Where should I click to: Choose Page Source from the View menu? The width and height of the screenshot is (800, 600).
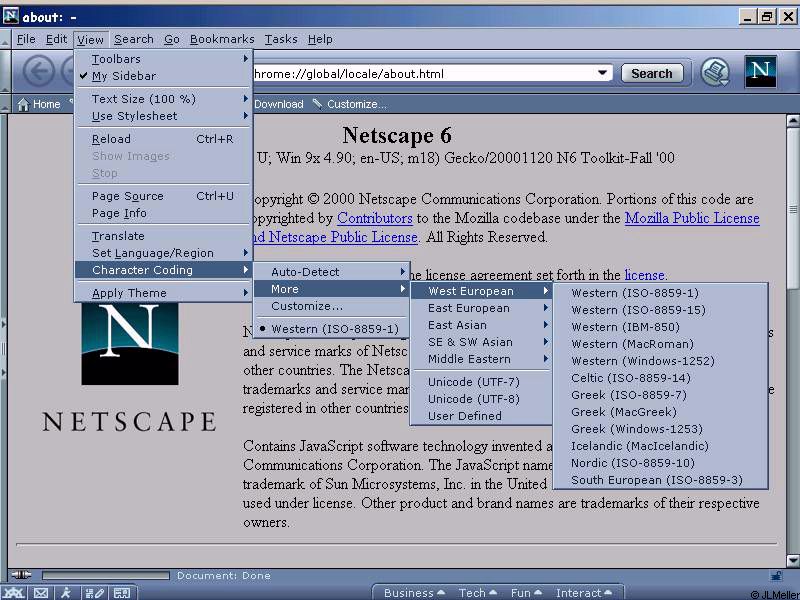point(163,196)
